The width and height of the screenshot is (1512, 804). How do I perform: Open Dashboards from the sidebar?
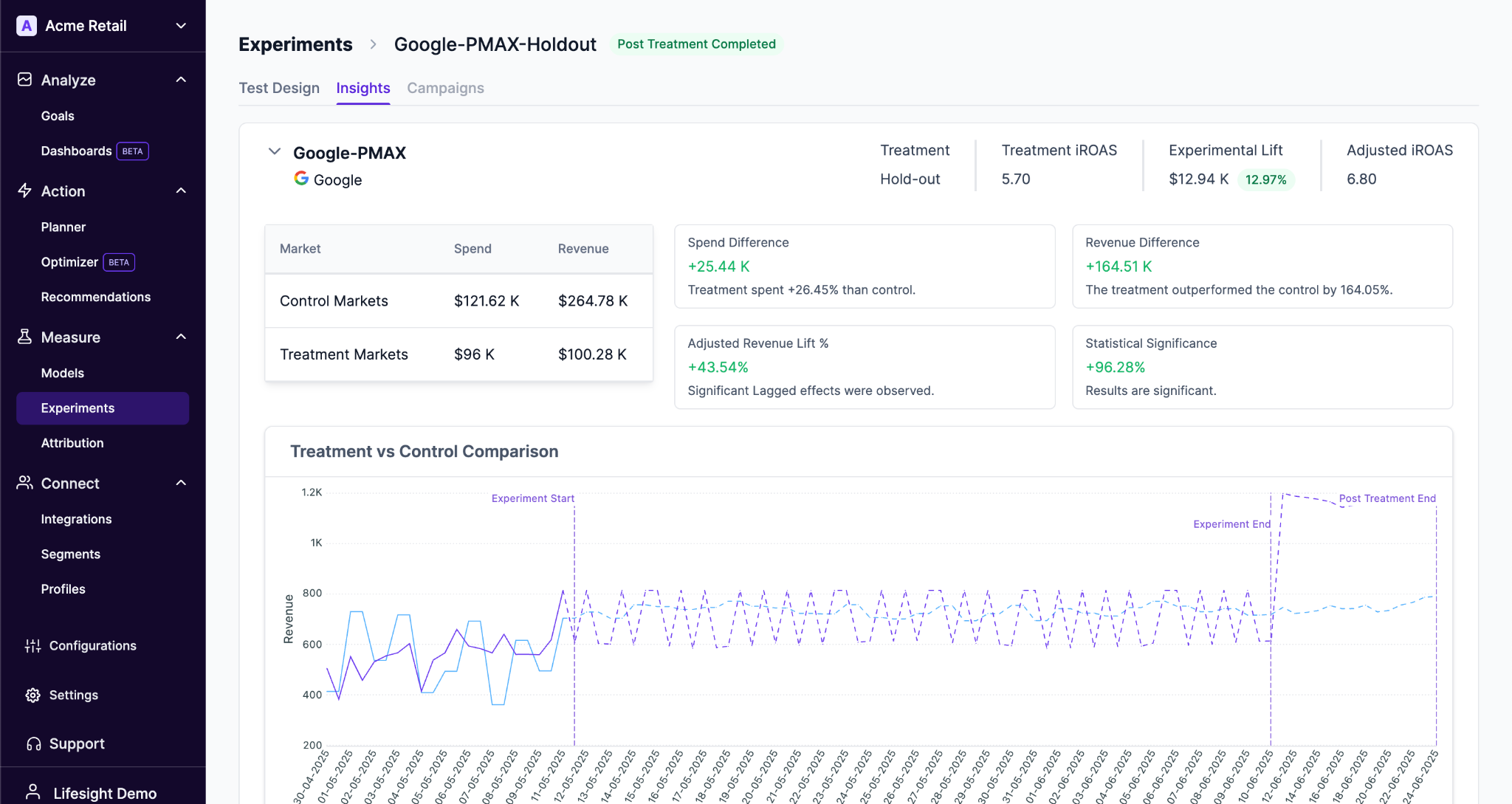[77, 151]
